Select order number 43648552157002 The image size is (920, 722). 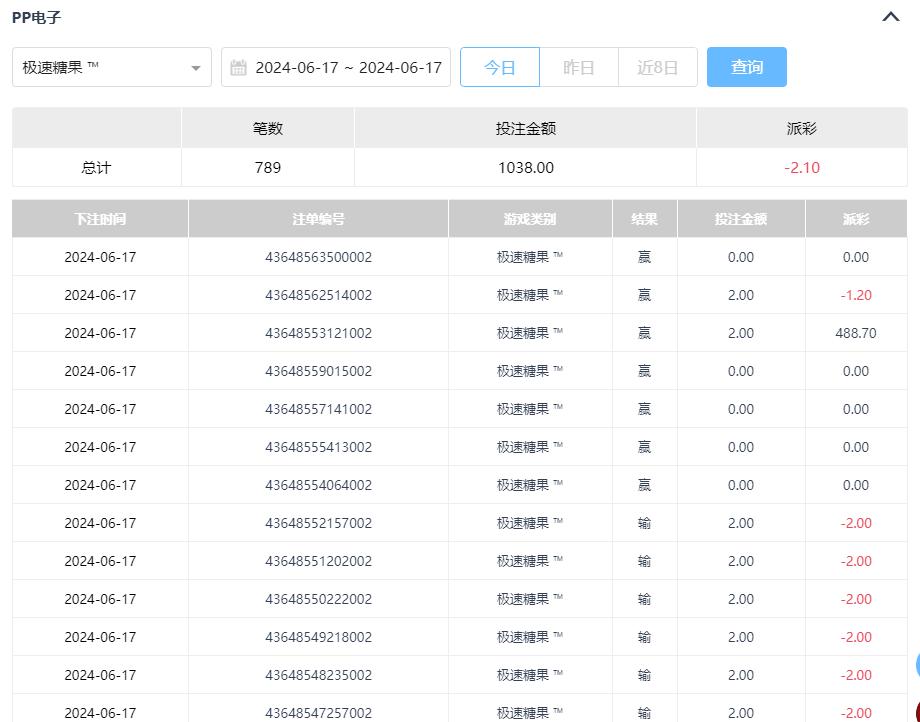tap(318, 523)
